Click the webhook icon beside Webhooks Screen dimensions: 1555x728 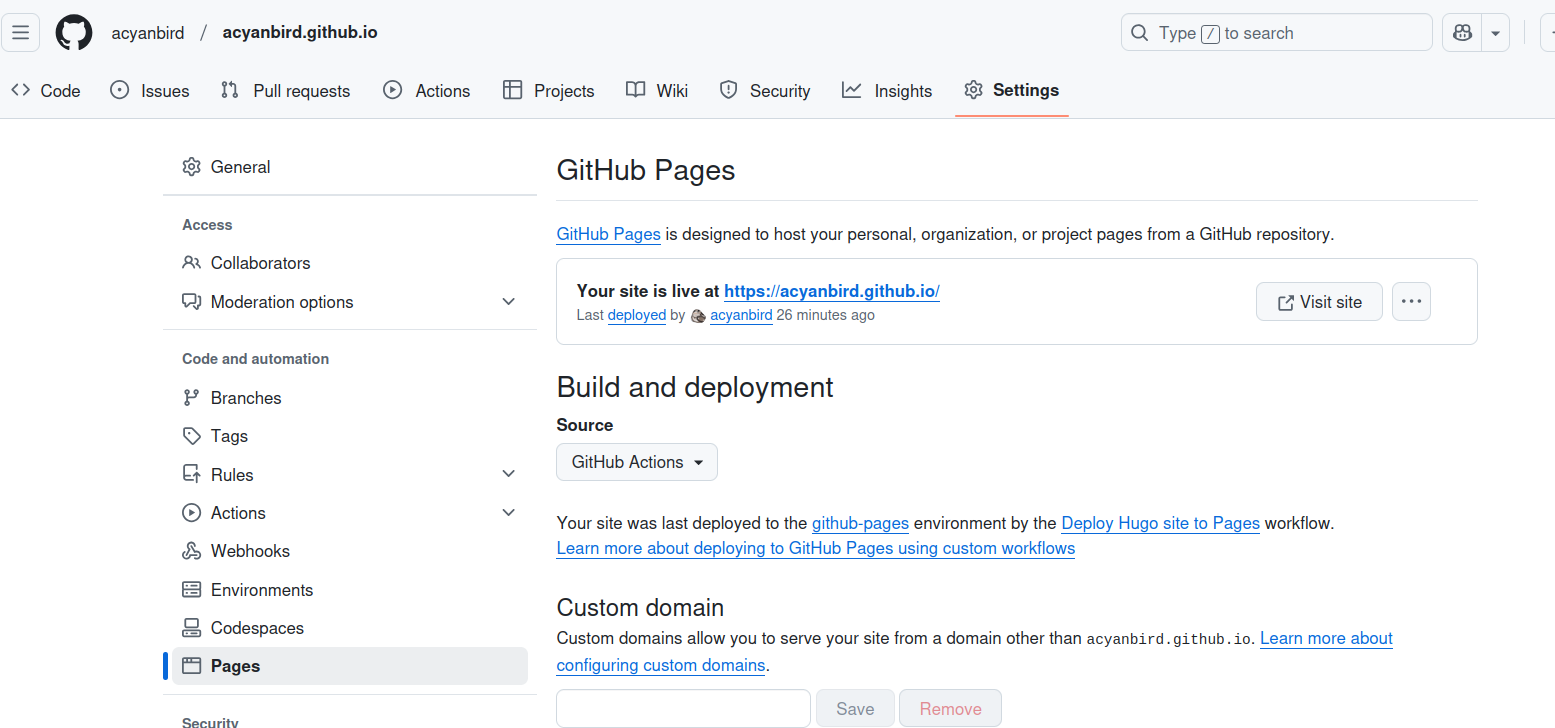tap(191, 551)
